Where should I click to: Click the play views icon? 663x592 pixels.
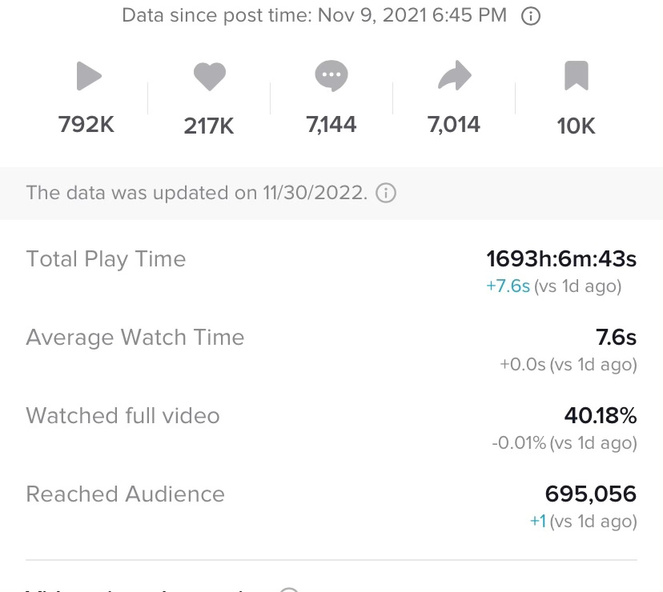(x=89, y=76)
